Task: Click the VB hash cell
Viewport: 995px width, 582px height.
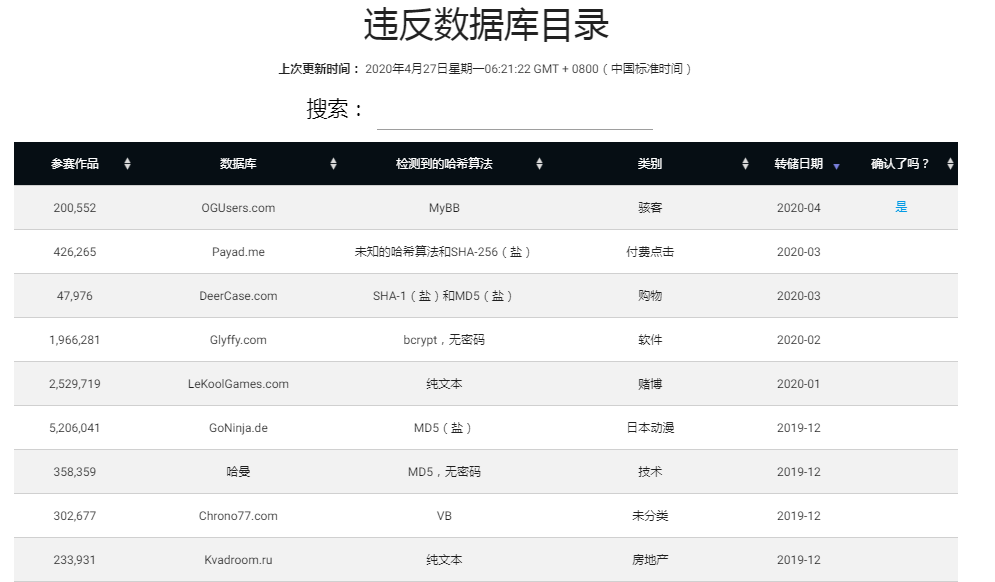Action: tap(444, 516)
